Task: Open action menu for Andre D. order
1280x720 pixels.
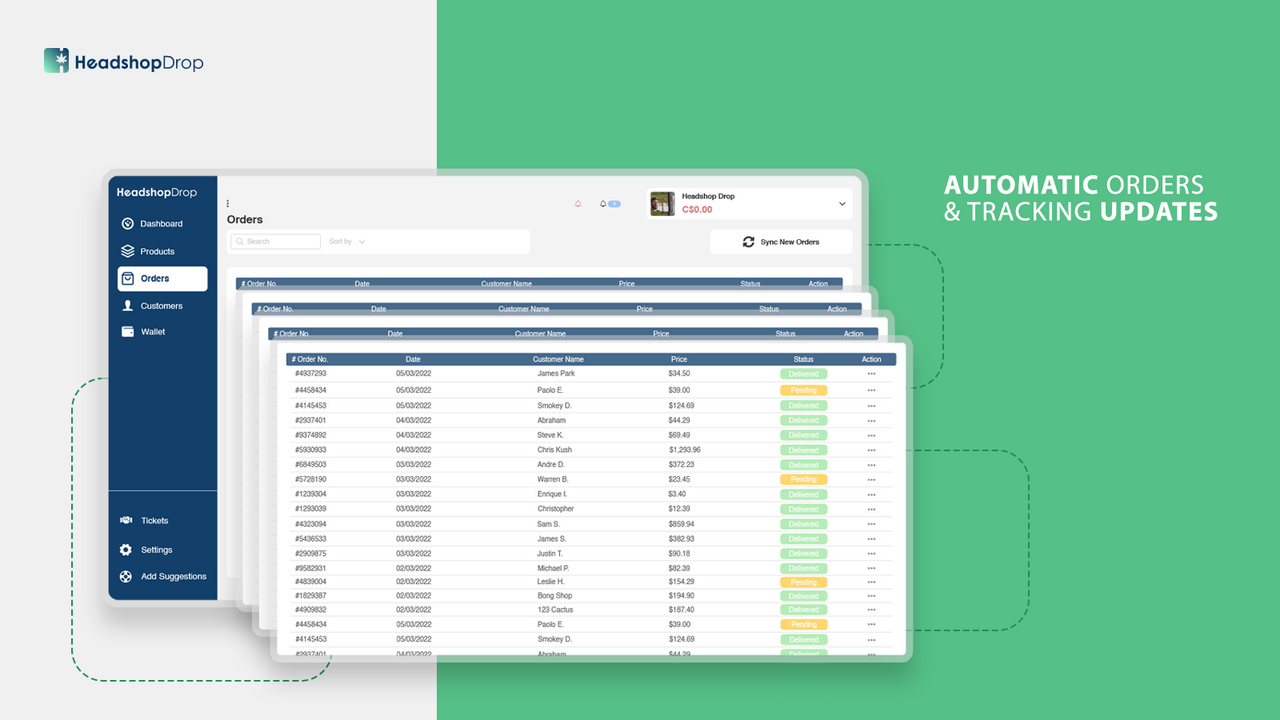Action: tap(871, 465)
